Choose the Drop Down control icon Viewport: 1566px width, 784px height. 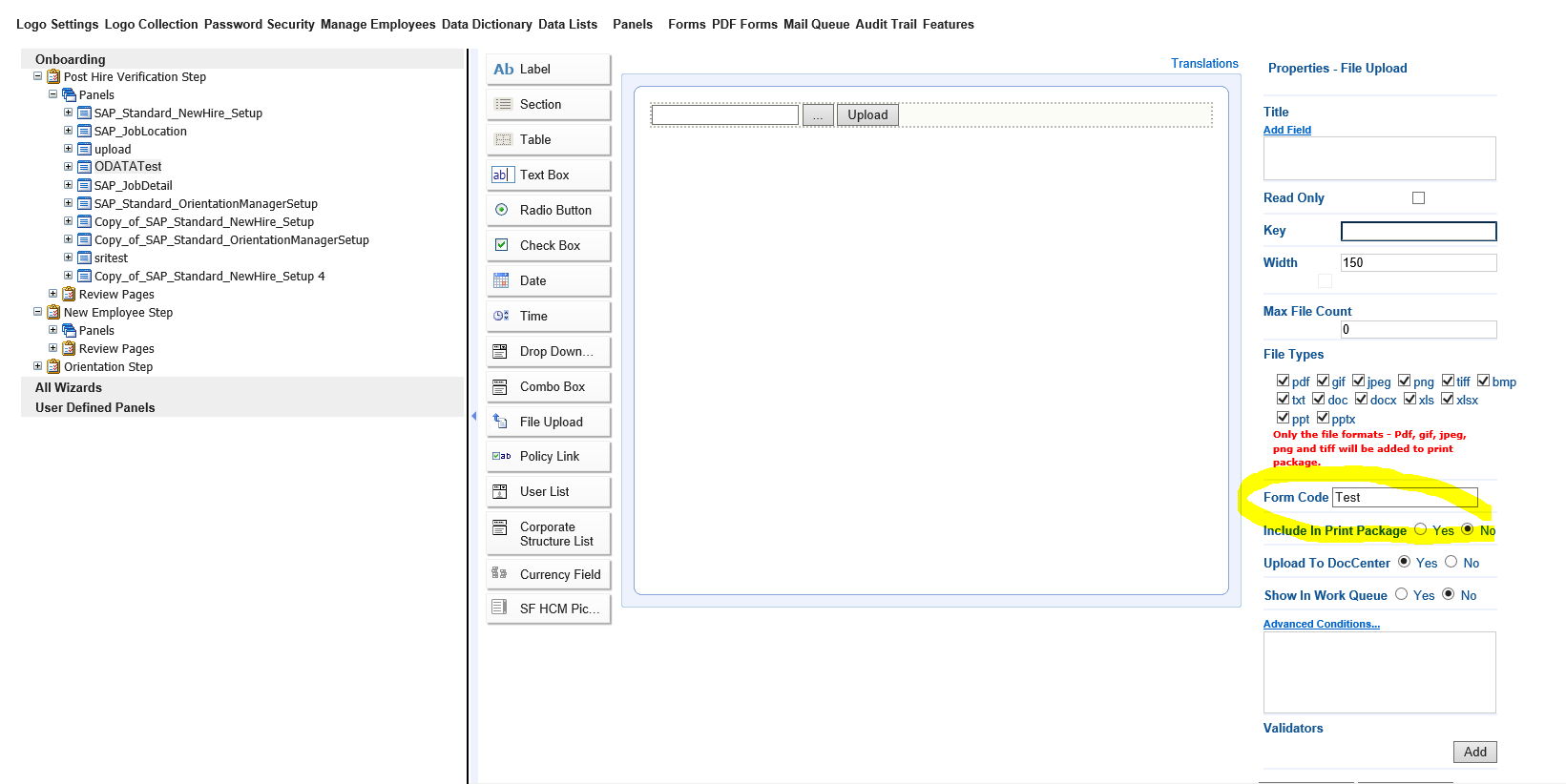[499, 351]
